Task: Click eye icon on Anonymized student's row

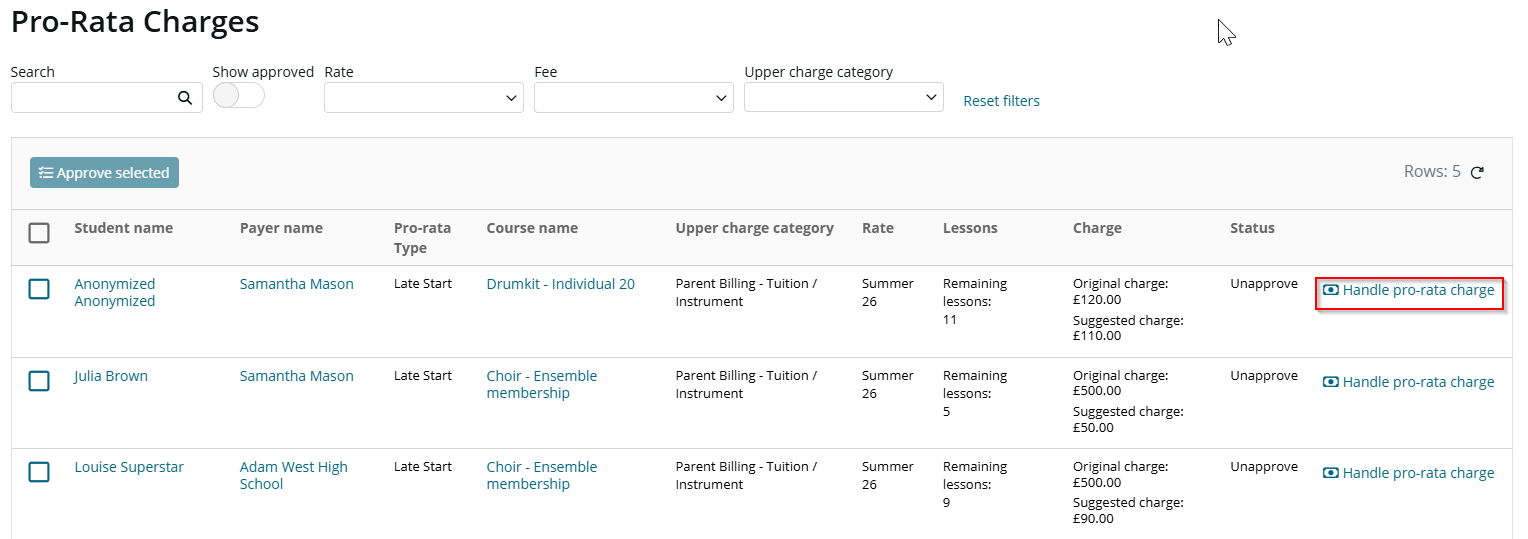Action: pos(1330,290)
